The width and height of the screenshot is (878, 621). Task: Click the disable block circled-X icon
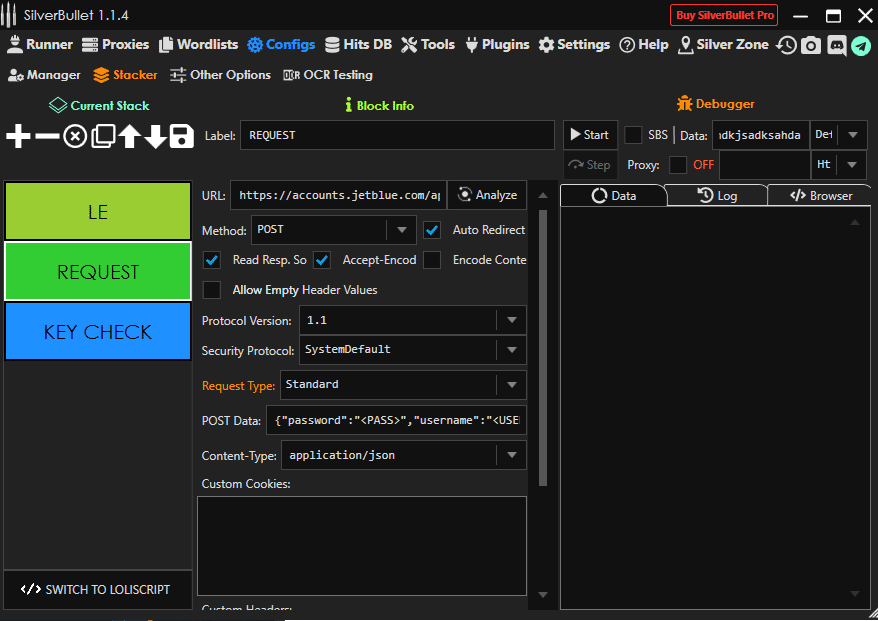click(75, 137)
